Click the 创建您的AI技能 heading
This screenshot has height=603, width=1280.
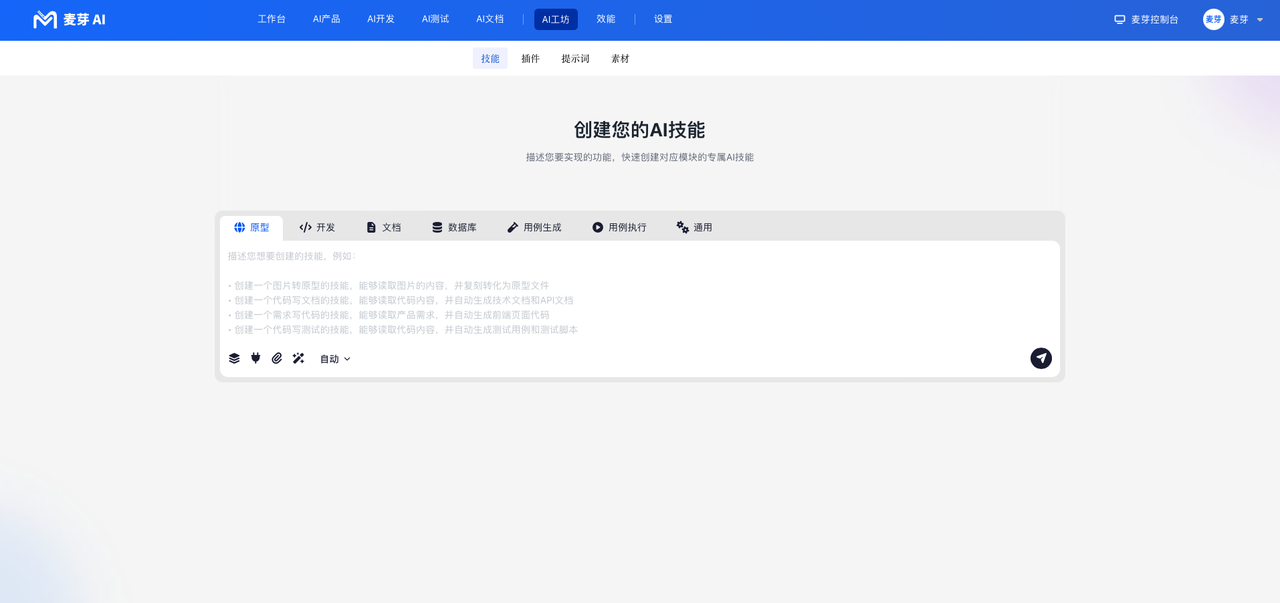pos(640,130)
